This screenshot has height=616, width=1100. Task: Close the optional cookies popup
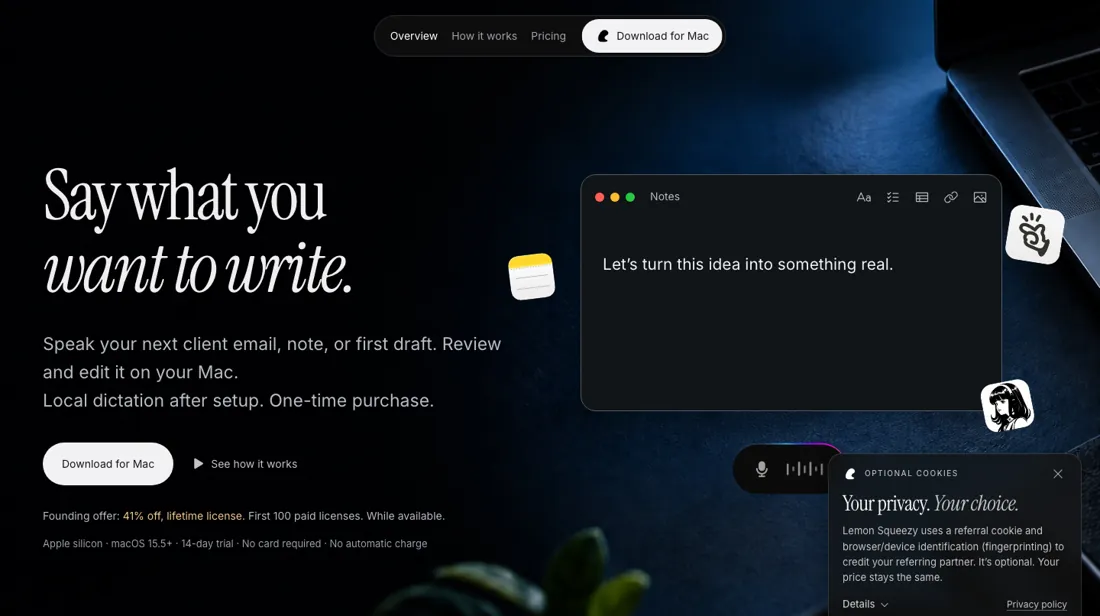tap(1058, 474)
